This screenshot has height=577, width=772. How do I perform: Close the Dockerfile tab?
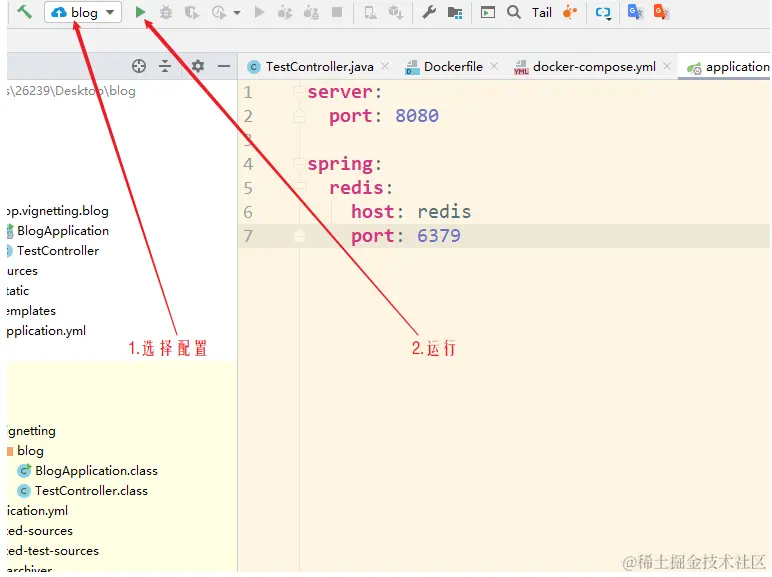click(494, 65)
